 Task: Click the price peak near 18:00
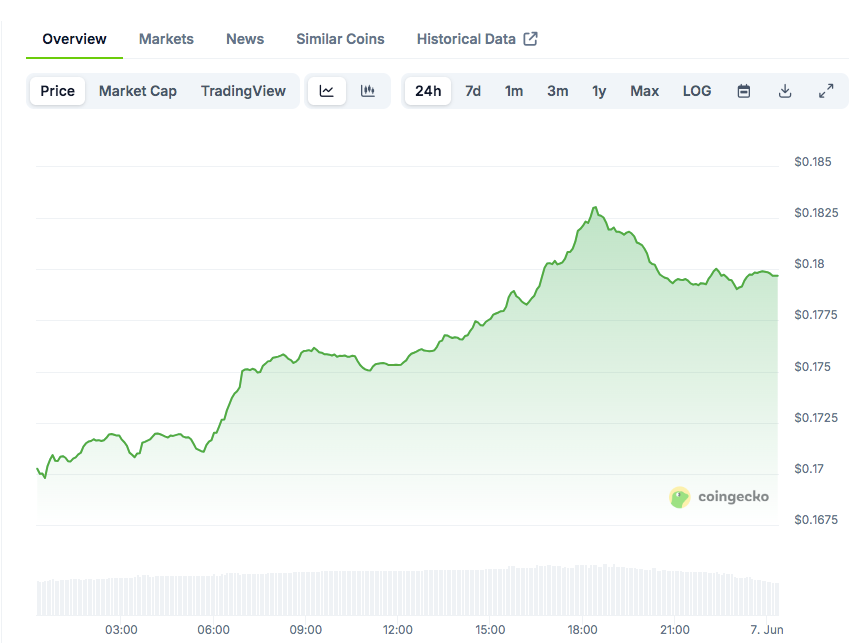coord(595,208)
